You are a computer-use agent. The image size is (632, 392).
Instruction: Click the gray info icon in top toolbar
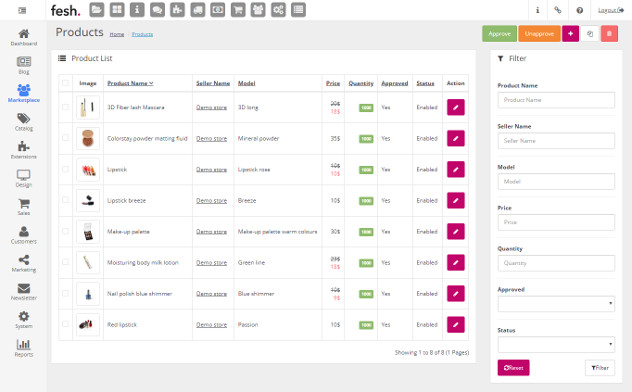(137, 10)
